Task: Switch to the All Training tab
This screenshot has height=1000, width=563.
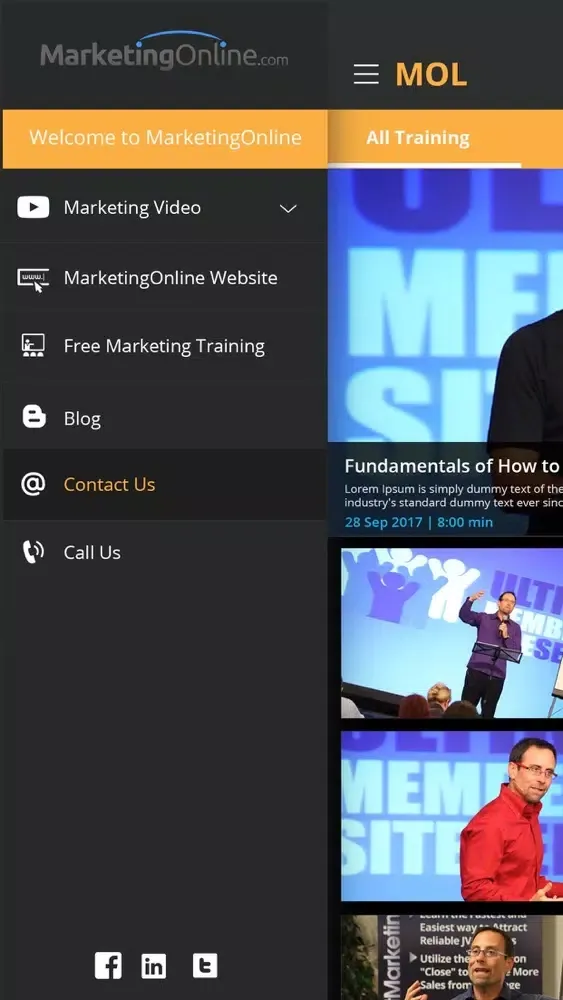Action: (418, 138)
